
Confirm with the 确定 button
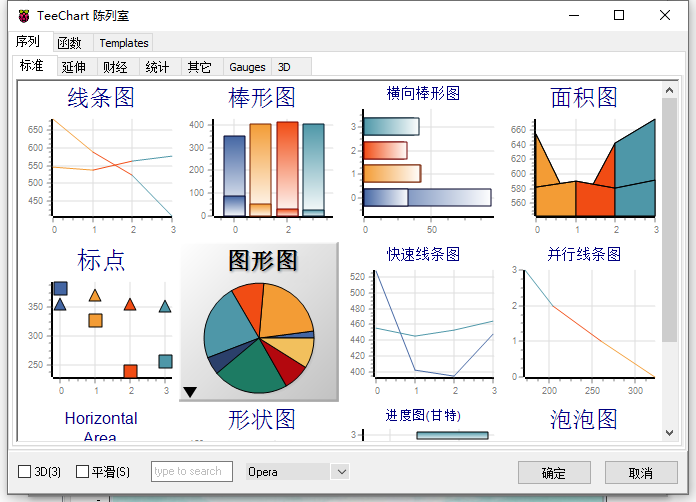(554, 473)
